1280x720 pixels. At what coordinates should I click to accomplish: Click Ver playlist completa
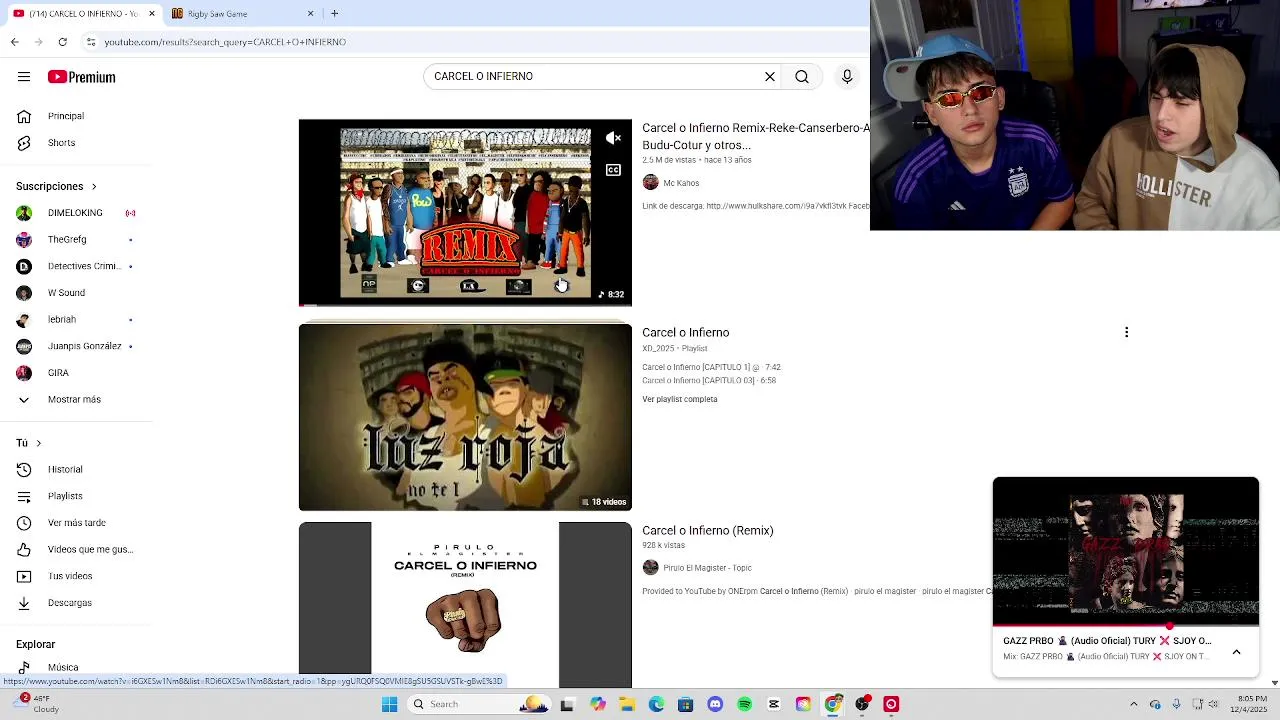(x=680, y=399)
